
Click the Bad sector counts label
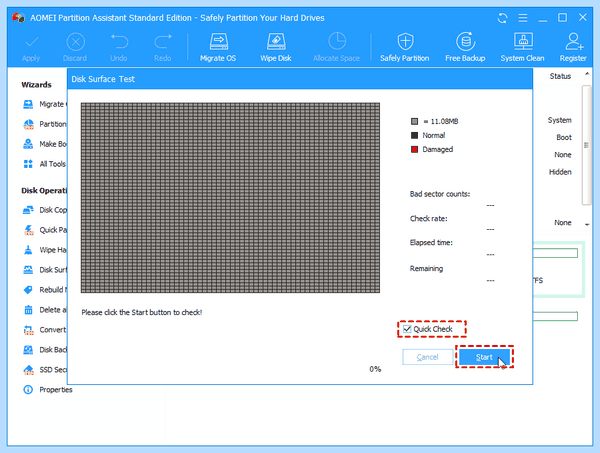[x=440, y=194]
